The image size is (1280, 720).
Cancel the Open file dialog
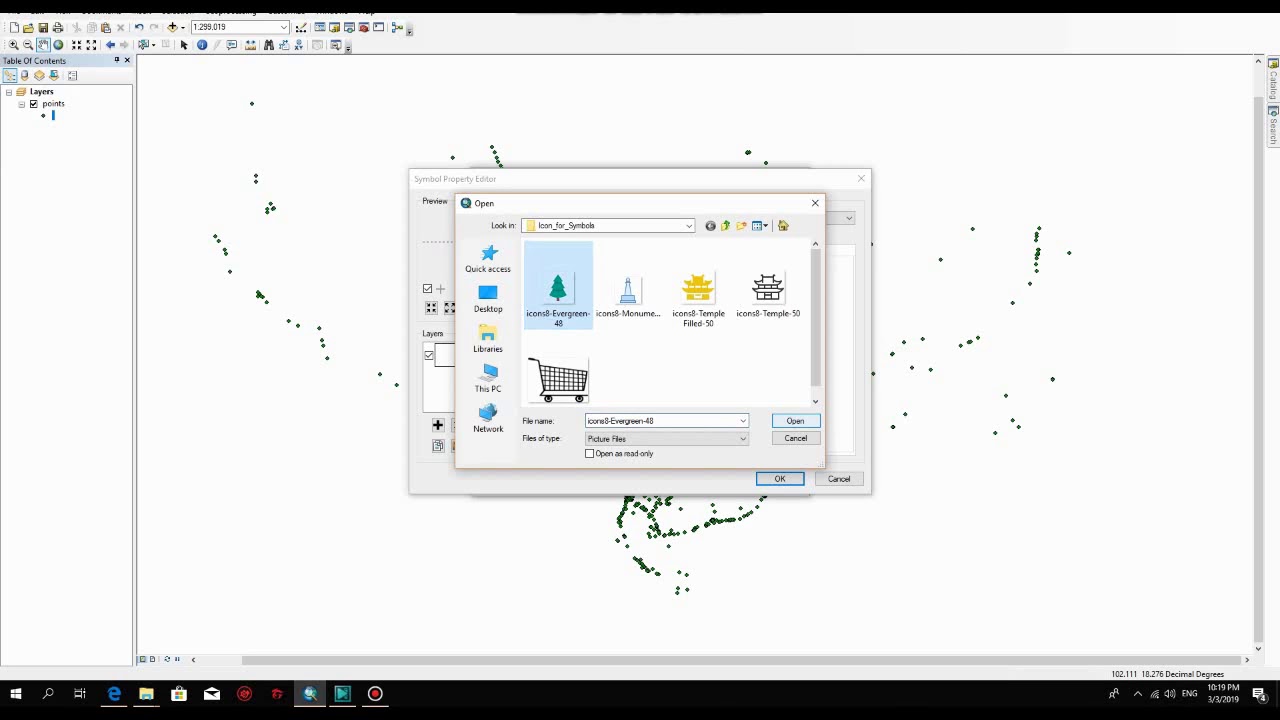click(x=795, y=438)
